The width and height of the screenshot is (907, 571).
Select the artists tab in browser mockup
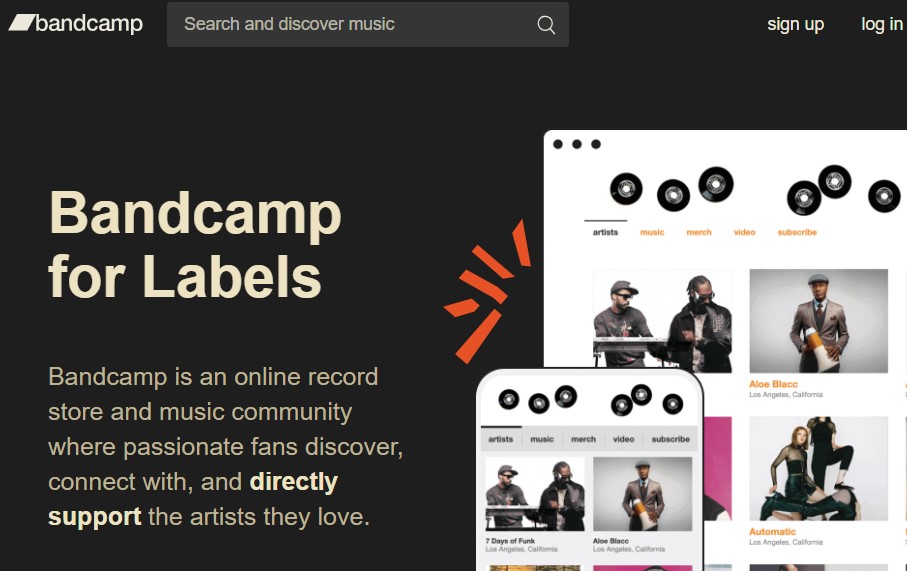[605, 232]
